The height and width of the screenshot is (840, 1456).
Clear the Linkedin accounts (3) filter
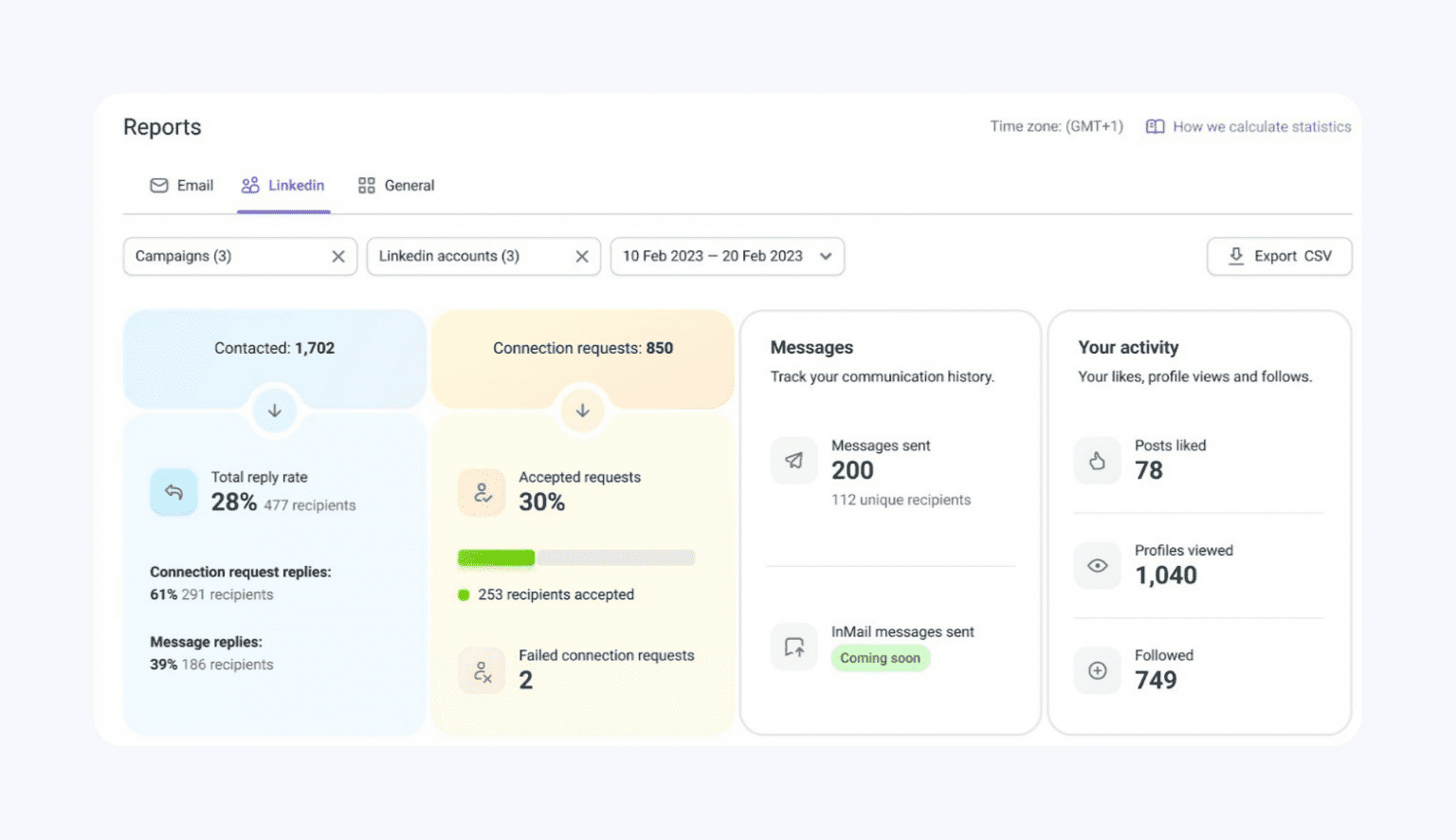point(582,257)
